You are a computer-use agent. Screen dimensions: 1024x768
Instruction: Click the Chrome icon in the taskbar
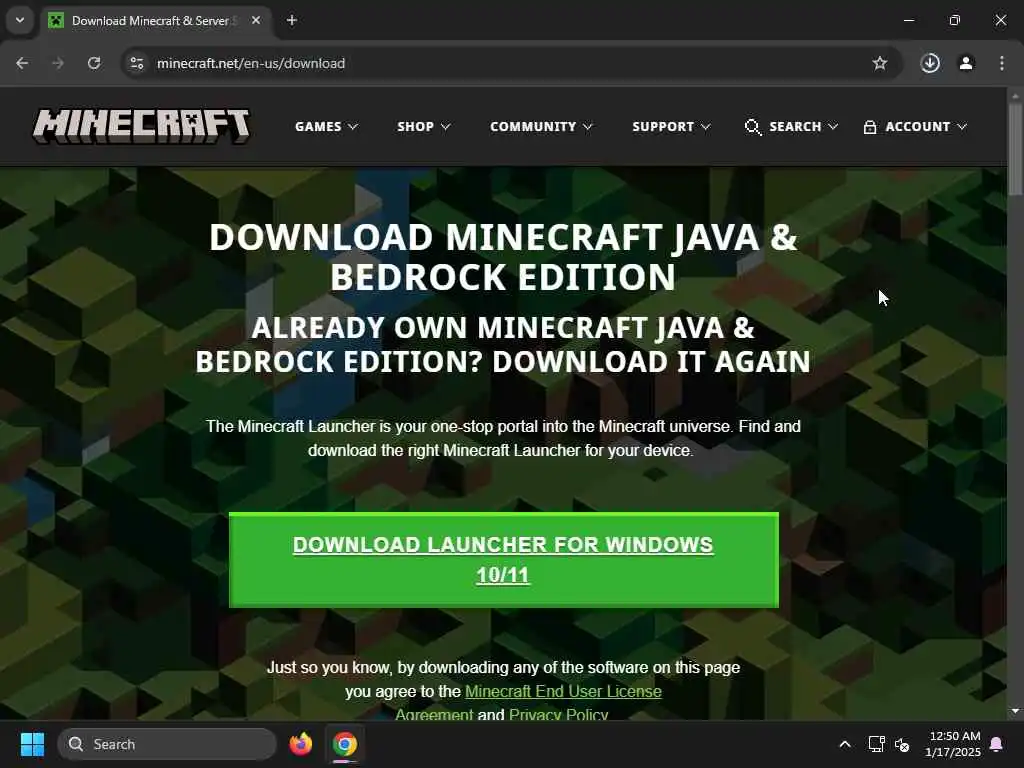[345, 744]
